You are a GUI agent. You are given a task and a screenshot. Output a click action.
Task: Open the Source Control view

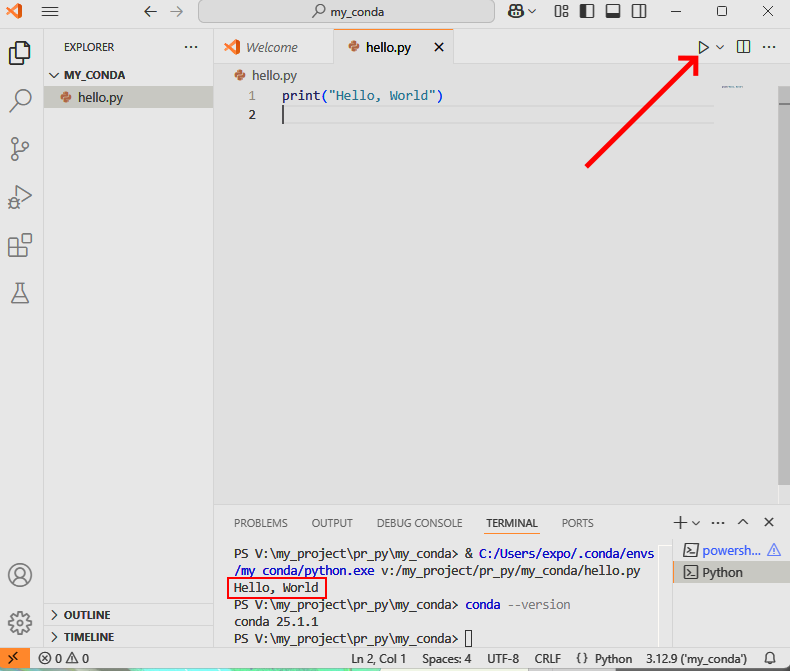click(20, 149)
